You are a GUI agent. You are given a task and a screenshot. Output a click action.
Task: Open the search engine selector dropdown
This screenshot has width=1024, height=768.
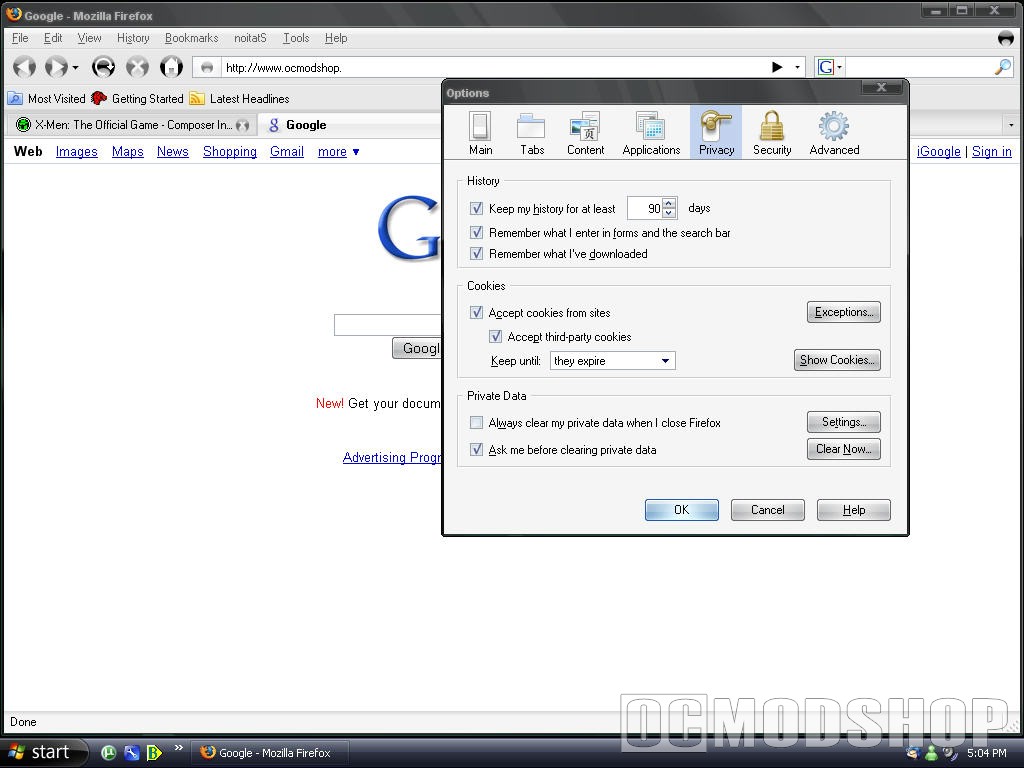840,67
